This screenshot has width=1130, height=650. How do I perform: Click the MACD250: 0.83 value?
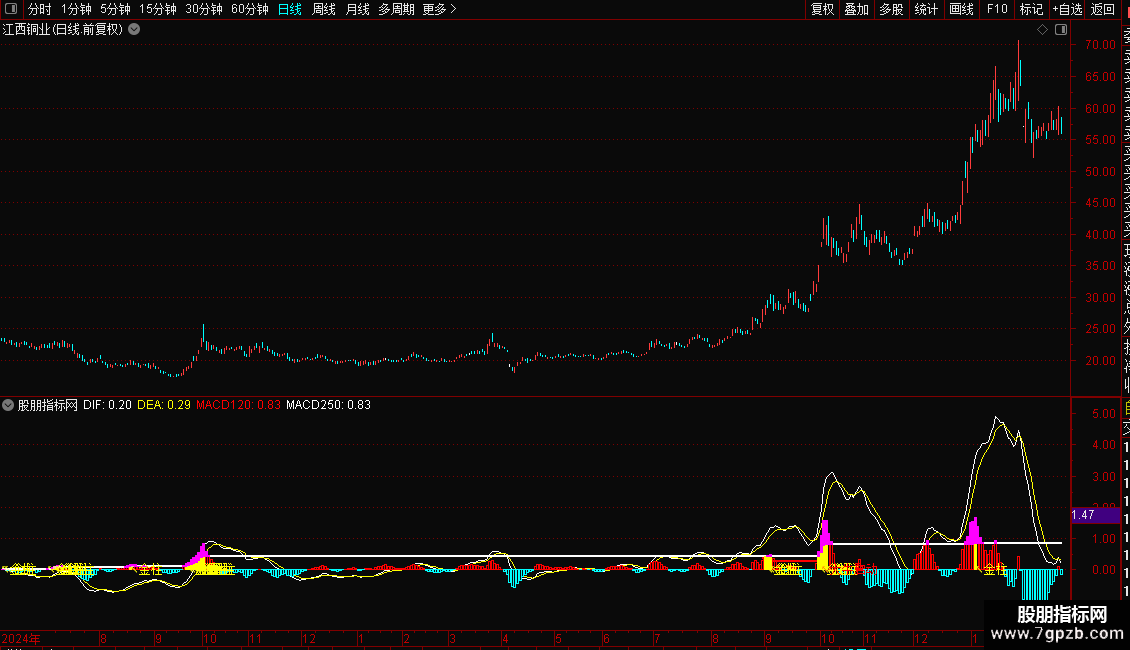click(329, 405)
